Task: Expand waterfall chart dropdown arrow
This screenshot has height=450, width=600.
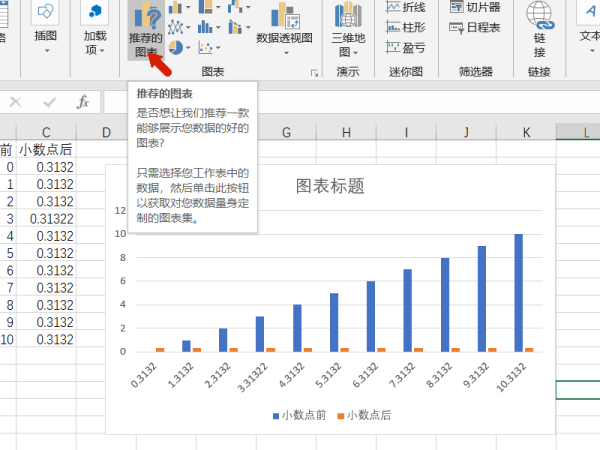Action: coord(248,7)
